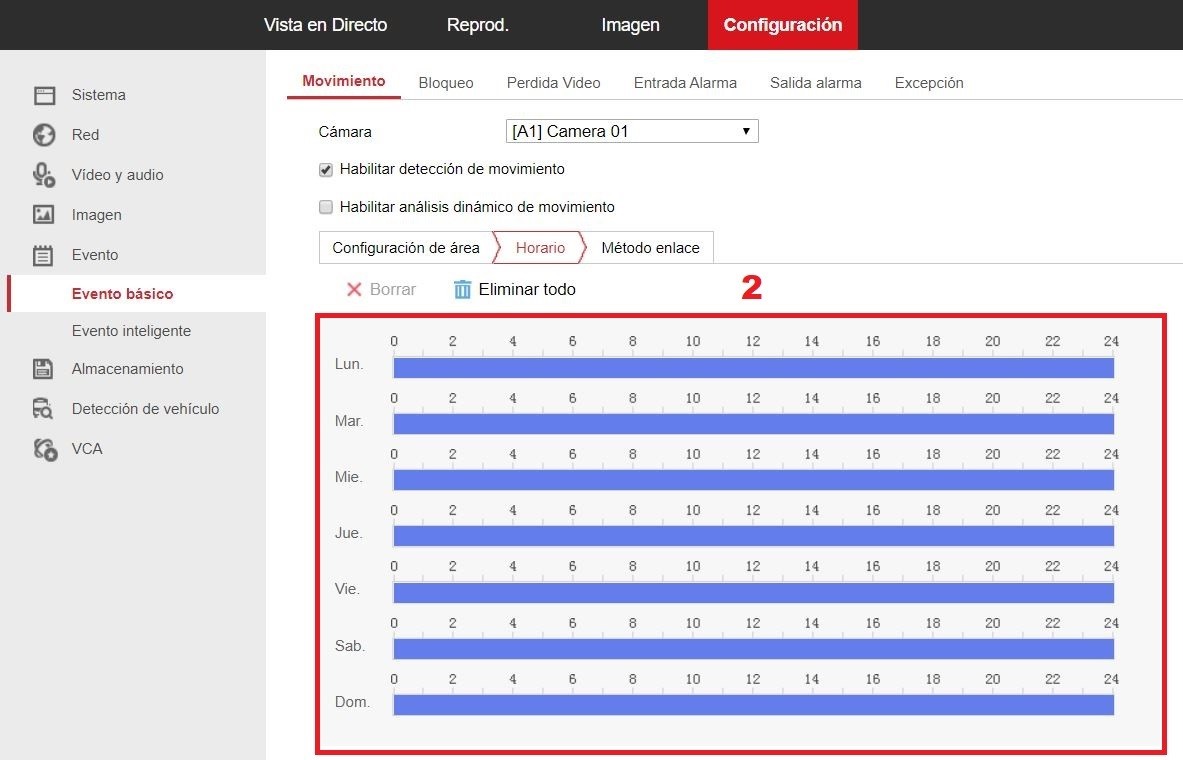Enable análisis dinámico de movimiento checkbox
The width and height of the screenshot is (1183, 760).
click(x=326, y=207)
